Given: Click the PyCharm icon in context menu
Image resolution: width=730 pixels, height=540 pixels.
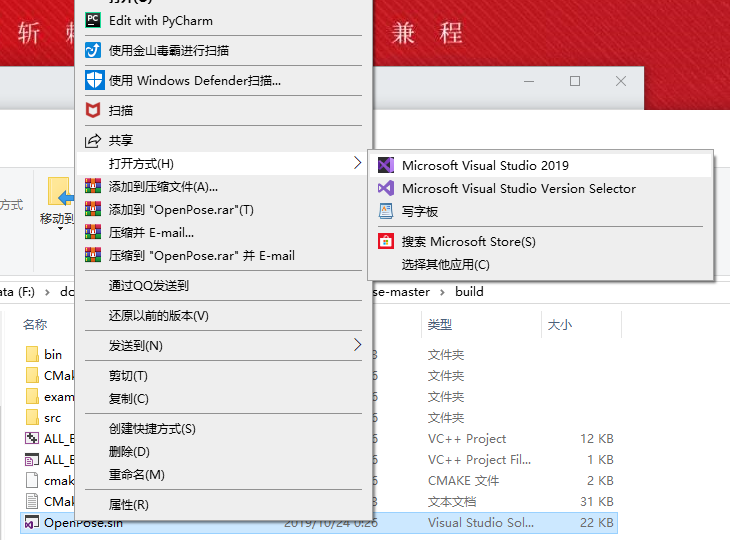Looking at the screenshot, I should pos(93,20).
